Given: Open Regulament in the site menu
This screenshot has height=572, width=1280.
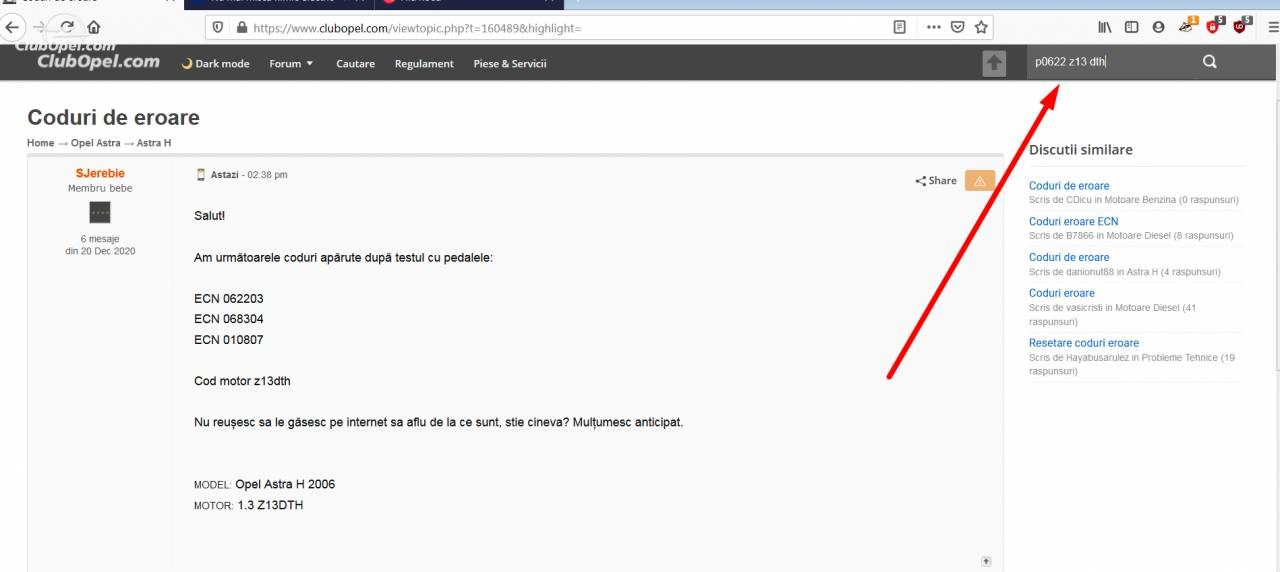Looking at the screenshot, I should coord(424,64).
